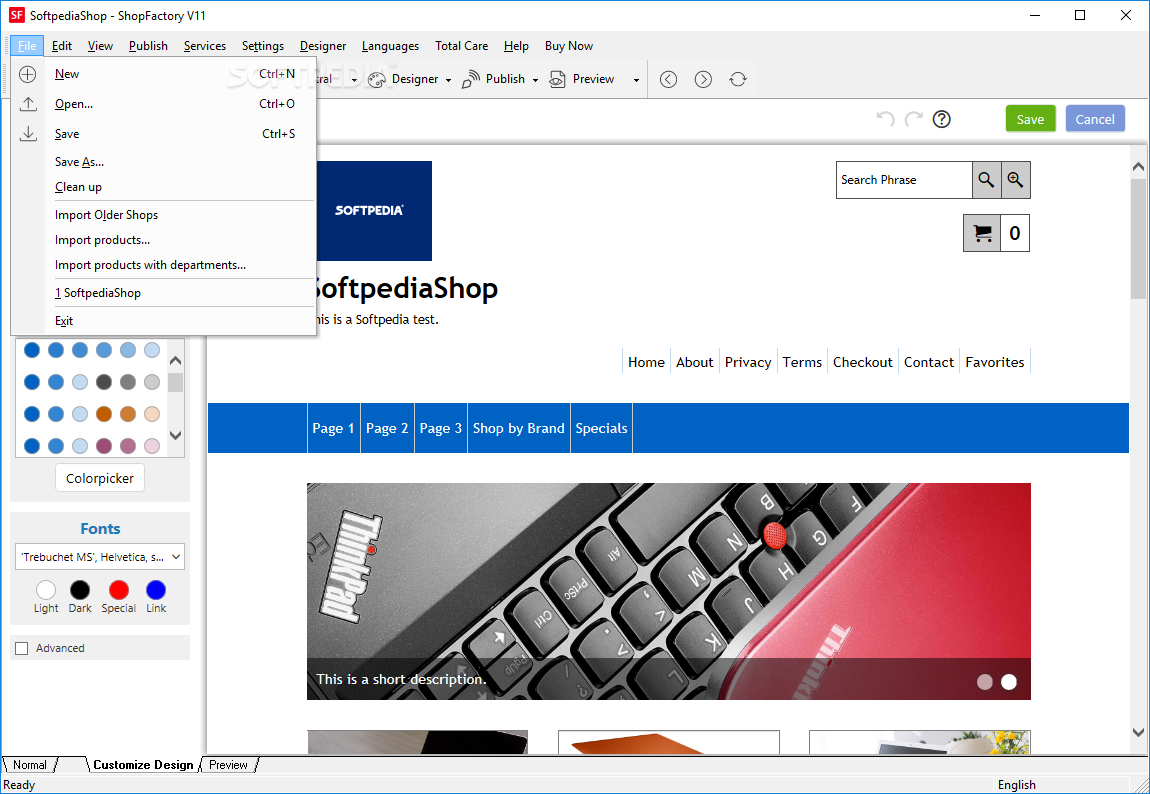Open the Total Care menu
Viewport: 1150px width, 794px height.
pos(461,45)
